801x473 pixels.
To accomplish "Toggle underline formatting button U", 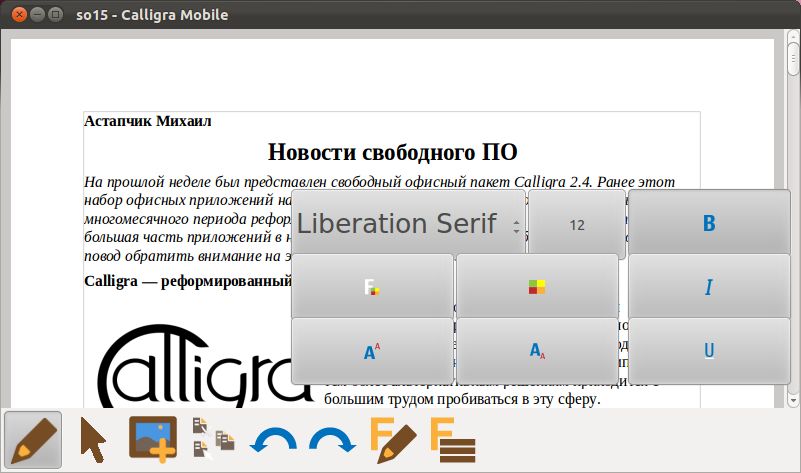I will 709,351.
